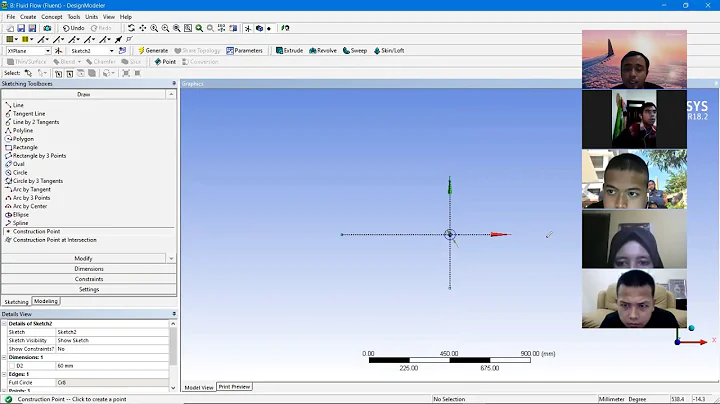This screenshot has height=404, width=720.
Task: Select the Polygon tool
Action: tap(19, 139)
